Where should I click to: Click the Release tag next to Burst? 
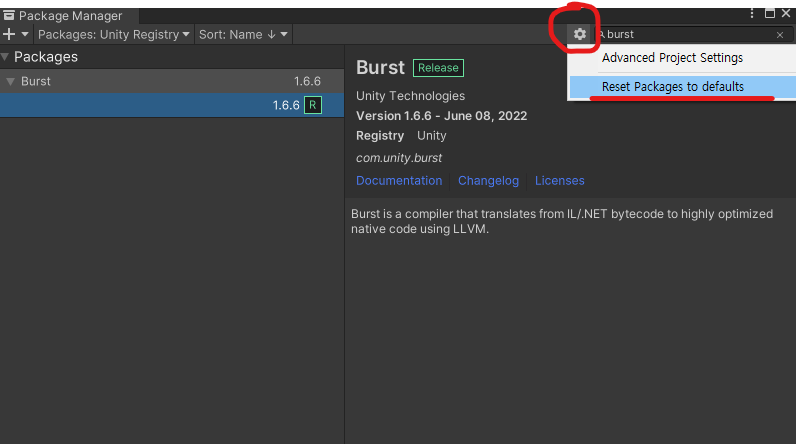(x=438, y=68)
